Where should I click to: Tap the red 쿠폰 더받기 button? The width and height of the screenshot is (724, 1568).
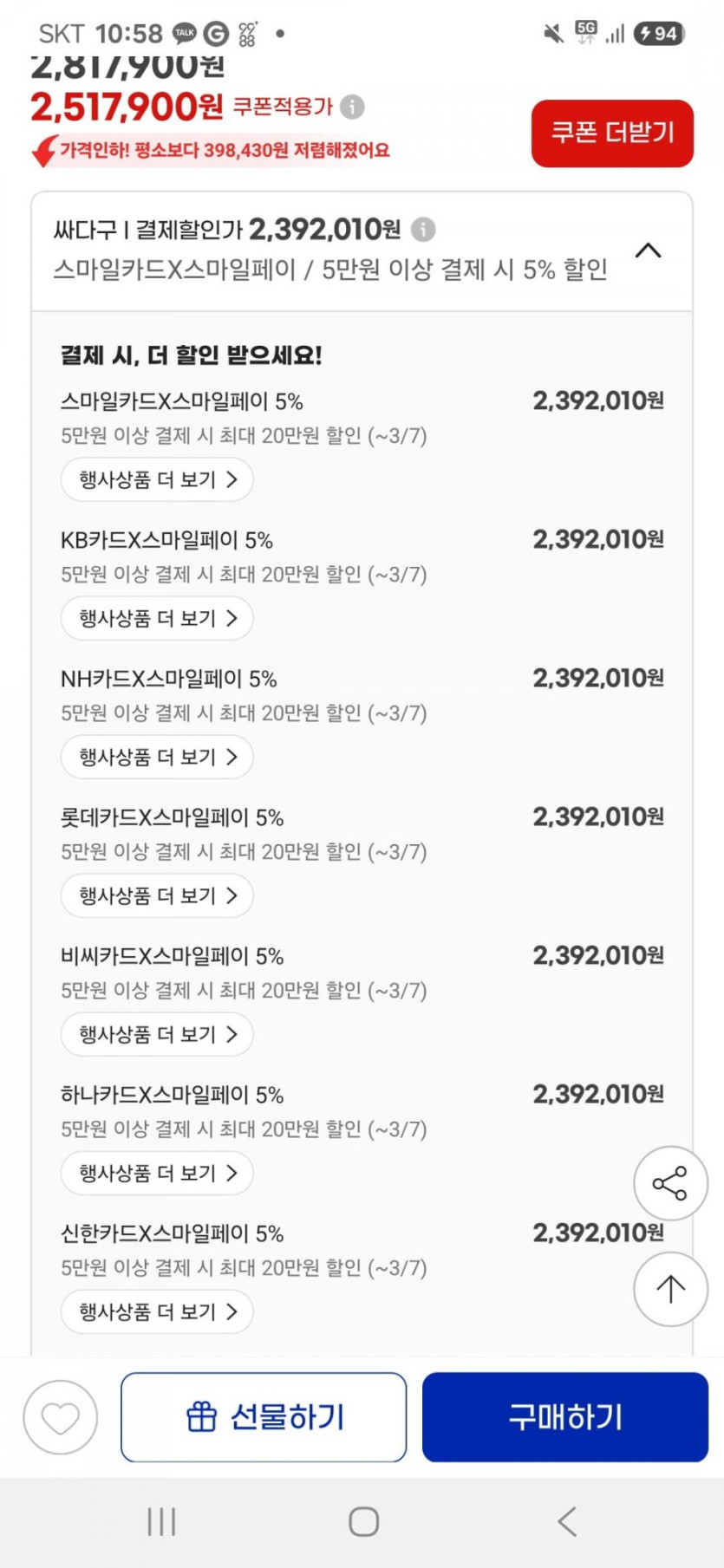coord(612,133)
